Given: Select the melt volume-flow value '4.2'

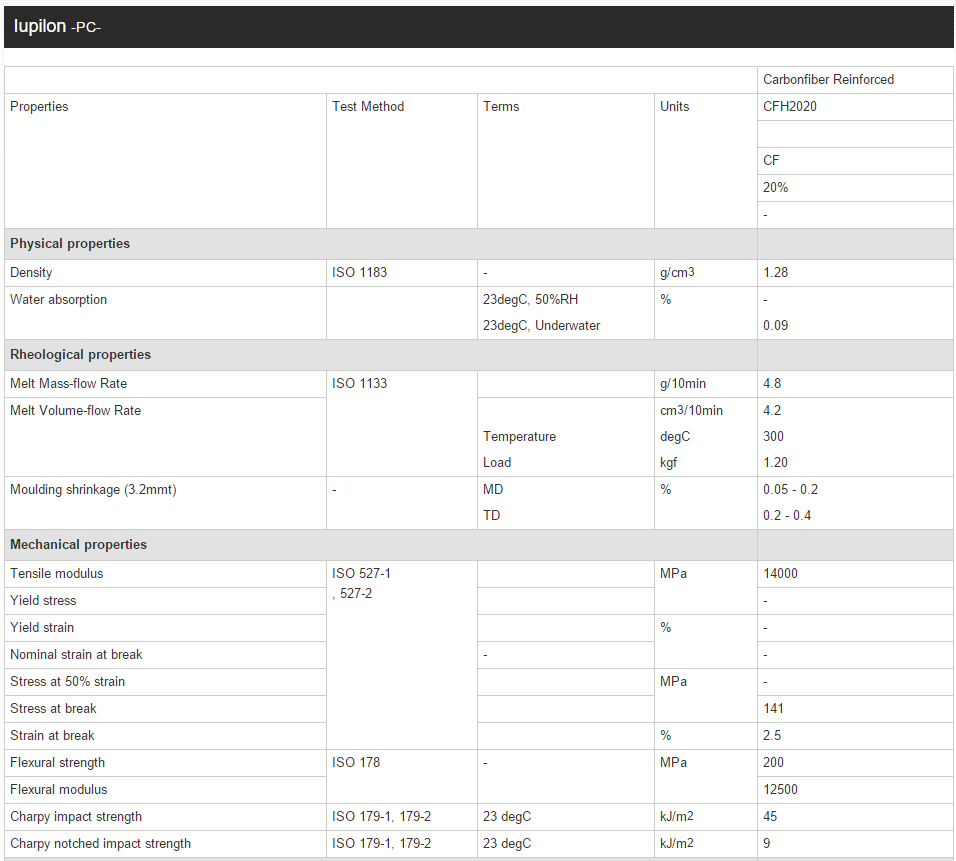Looking at the screenshot, I should coord(772,410).
